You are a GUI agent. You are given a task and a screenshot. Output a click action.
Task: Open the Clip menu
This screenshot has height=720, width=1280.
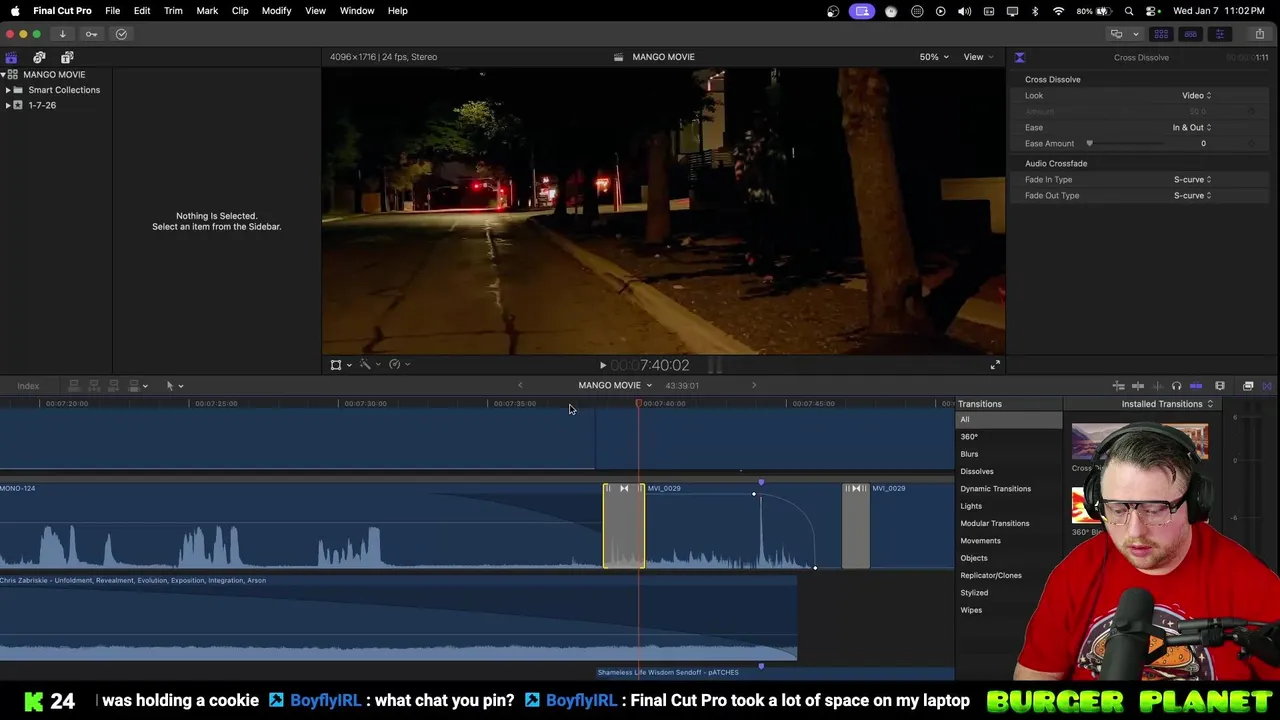click(x=240, y=11)
